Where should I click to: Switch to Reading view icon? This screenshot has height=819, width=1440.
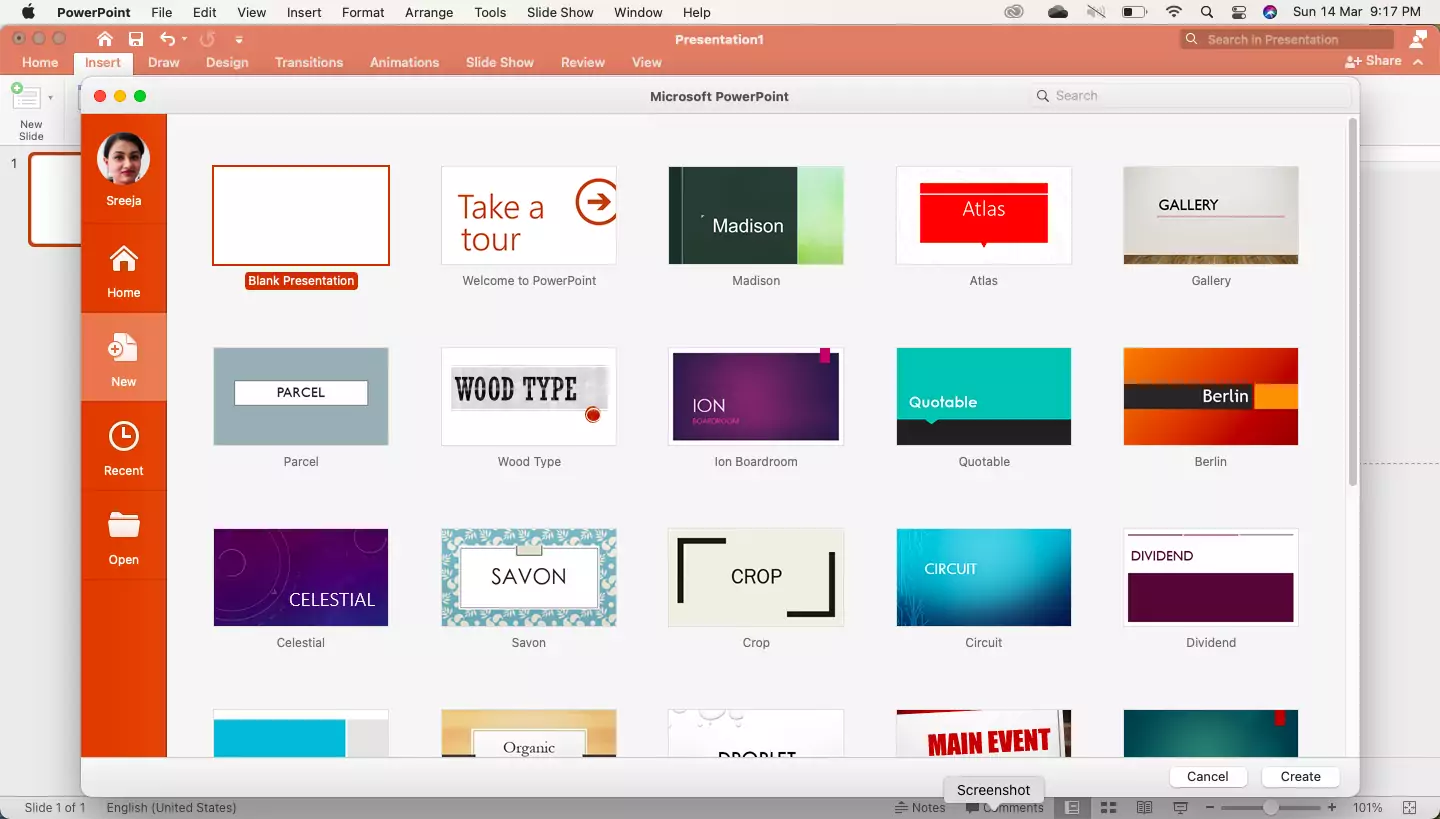(x=1144, y=807)
